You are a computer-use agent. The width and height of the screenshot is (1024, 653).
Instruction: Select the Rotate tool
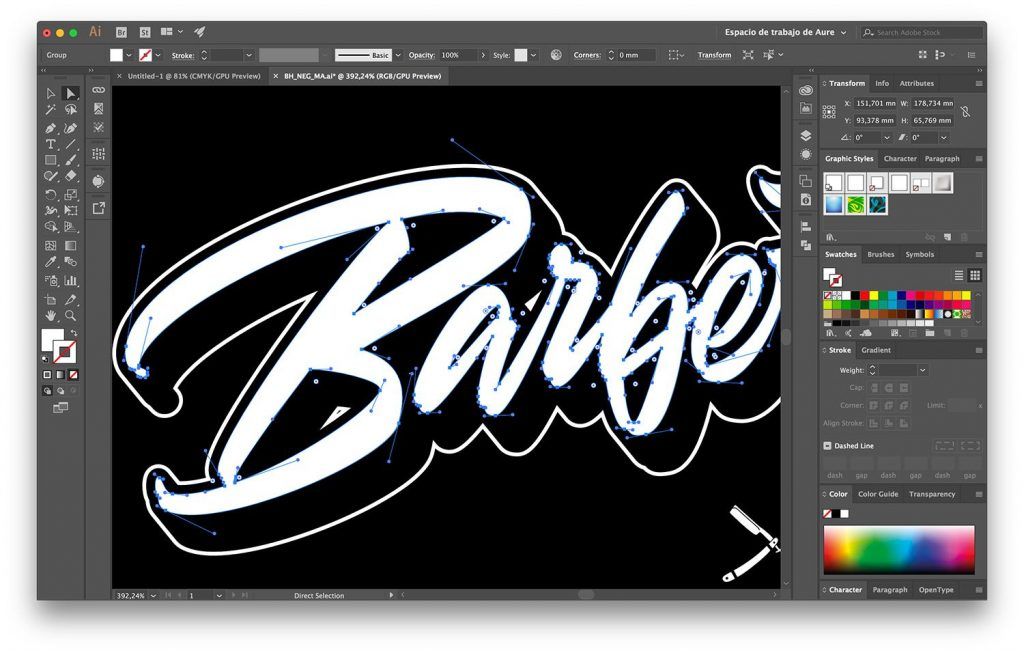pos(50,194)
